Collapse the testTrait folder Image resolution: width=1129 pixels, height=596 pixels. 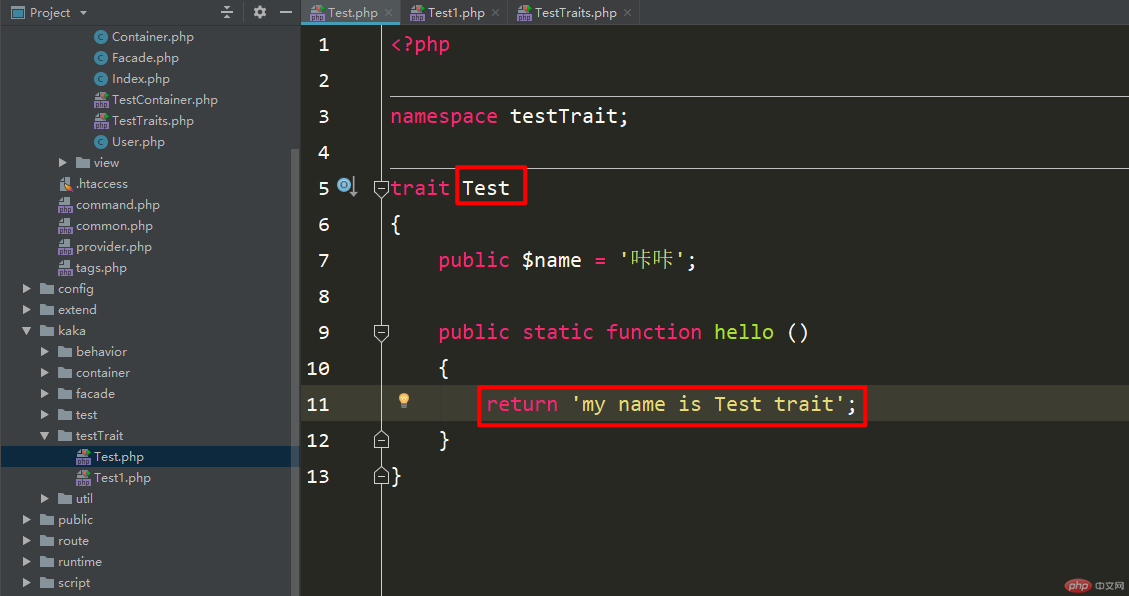(x=45, y=435)
